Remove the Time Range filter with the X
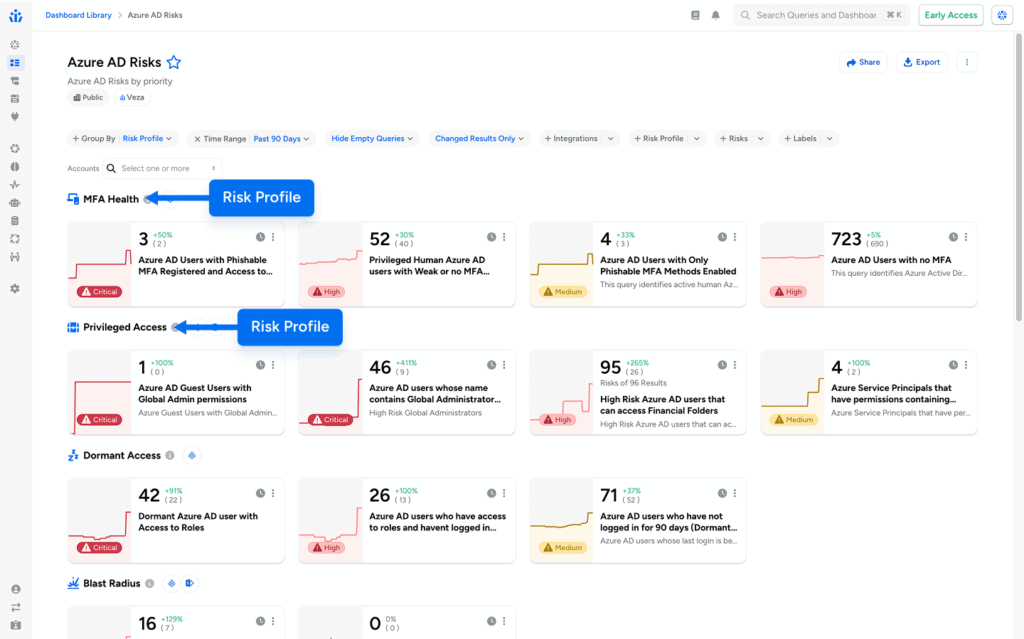The height and width of the screenshot is (639, 1024). [197, 139]
